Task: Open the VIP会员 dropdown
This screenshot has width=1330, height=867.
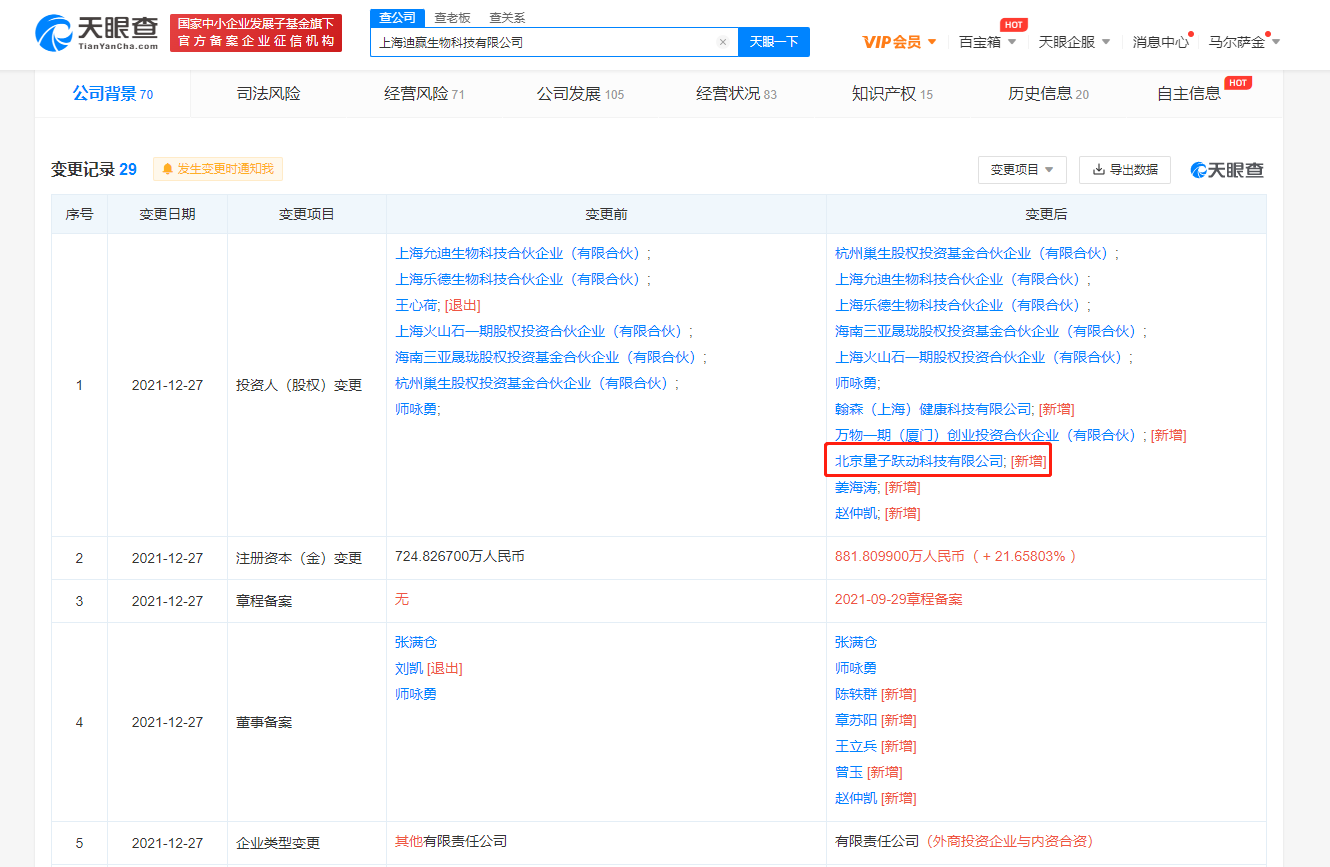Action: pos(900,42)
